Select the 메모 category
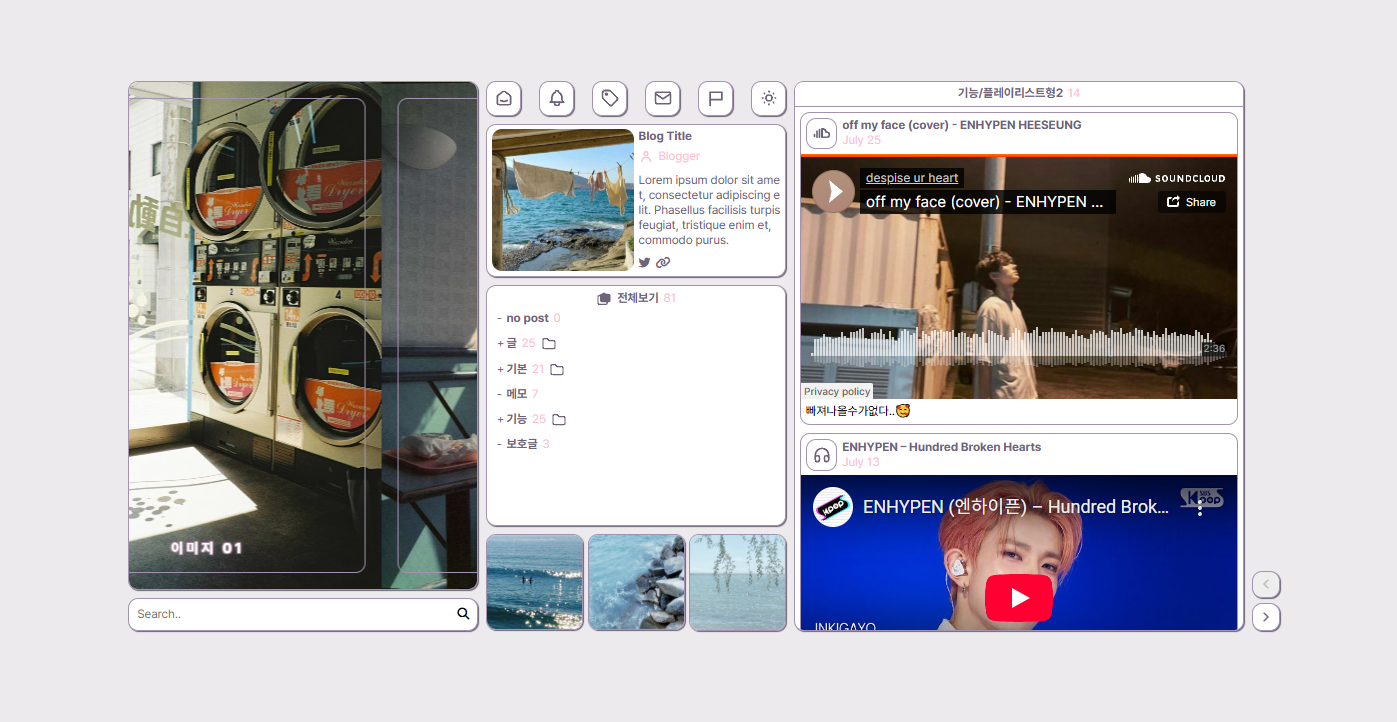Screen dimensions: 1397x722 (516, 394)
